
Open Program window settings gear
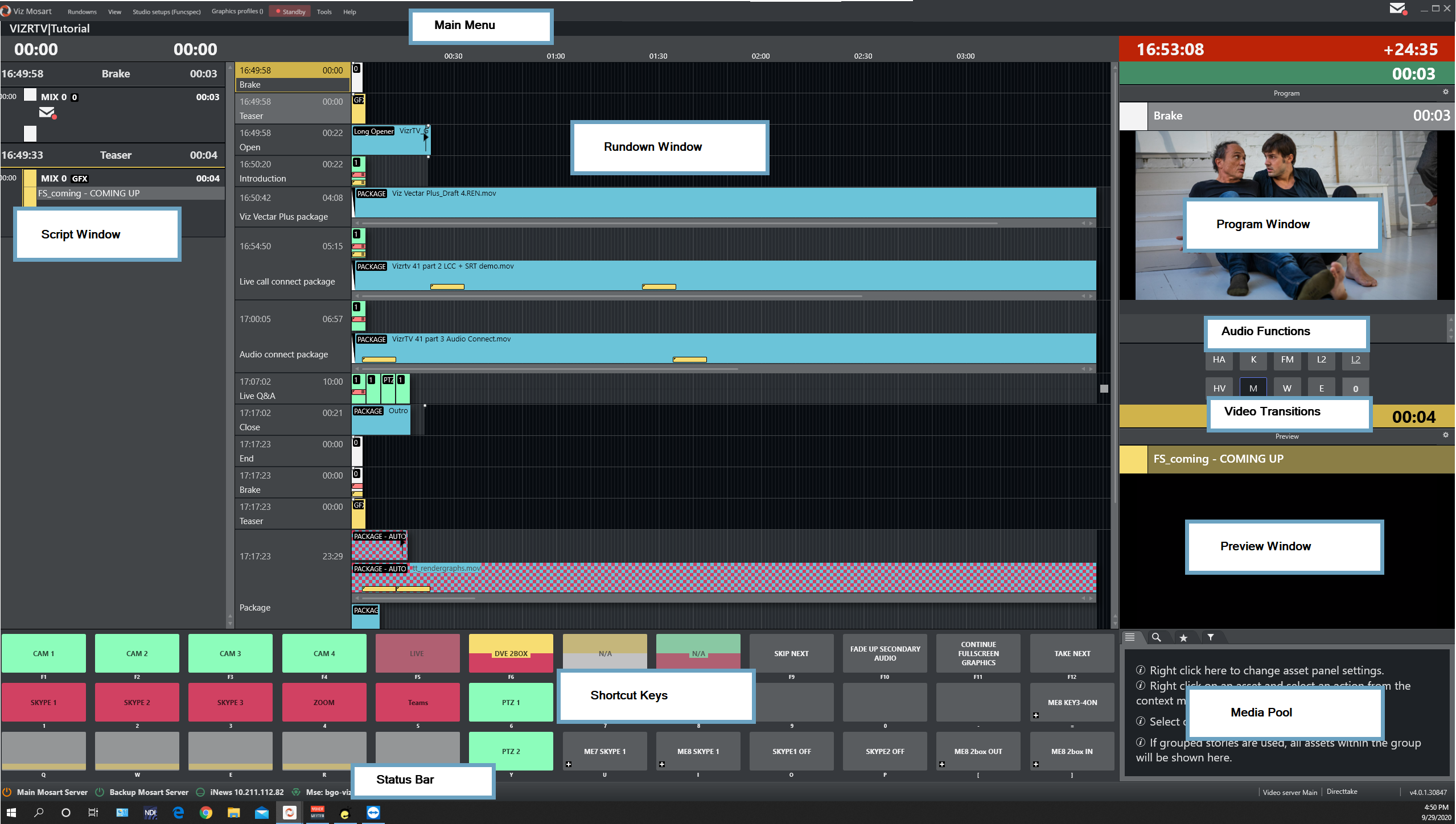[x=1445, y=92]
